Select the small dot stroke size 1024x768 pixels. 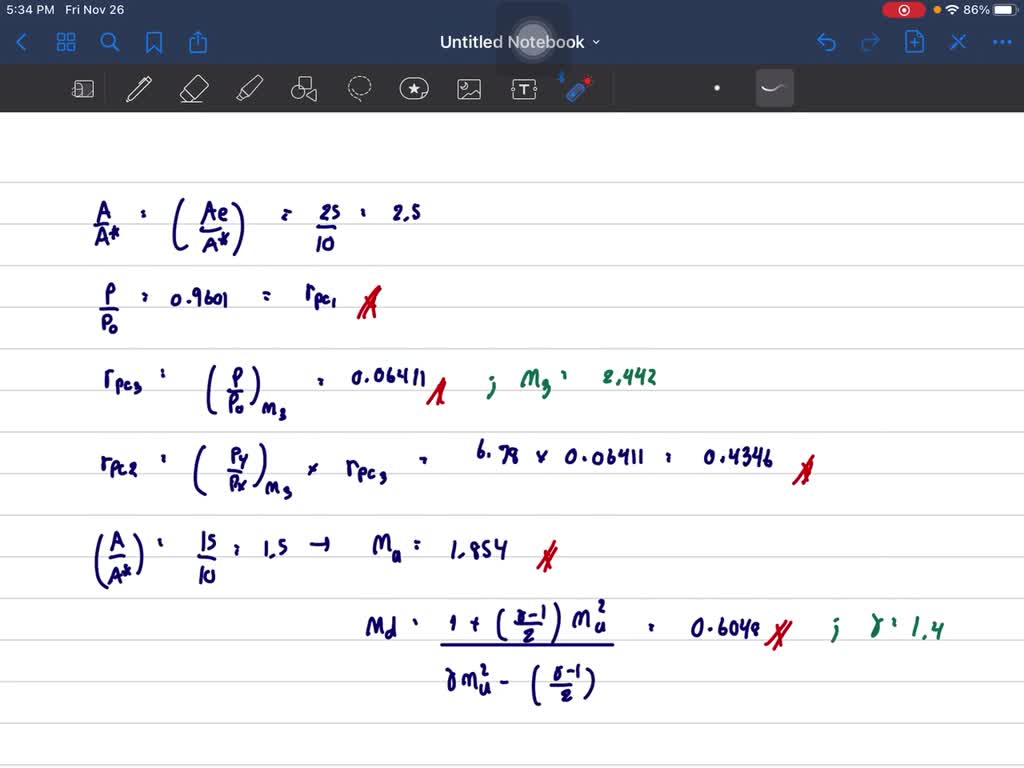(717, 88)
